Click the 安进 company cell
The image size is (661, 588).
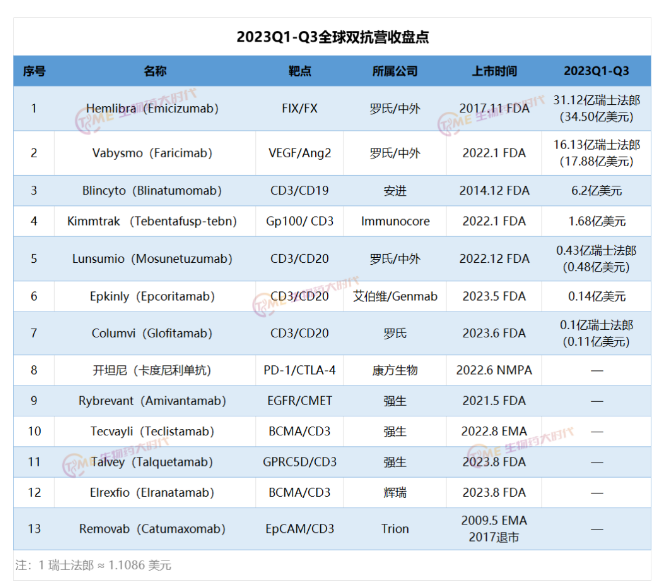(x=395, y=191)
